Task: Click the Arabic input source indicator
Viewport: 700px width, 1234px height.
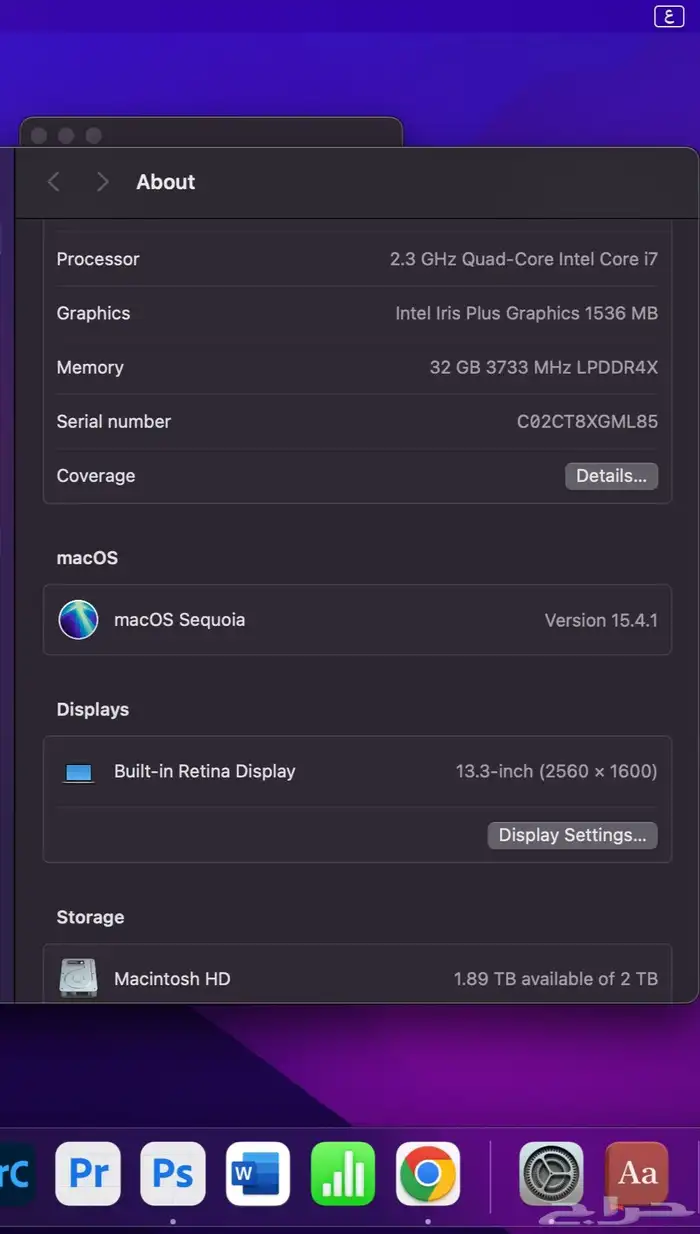Action: [x=668, y=16]
